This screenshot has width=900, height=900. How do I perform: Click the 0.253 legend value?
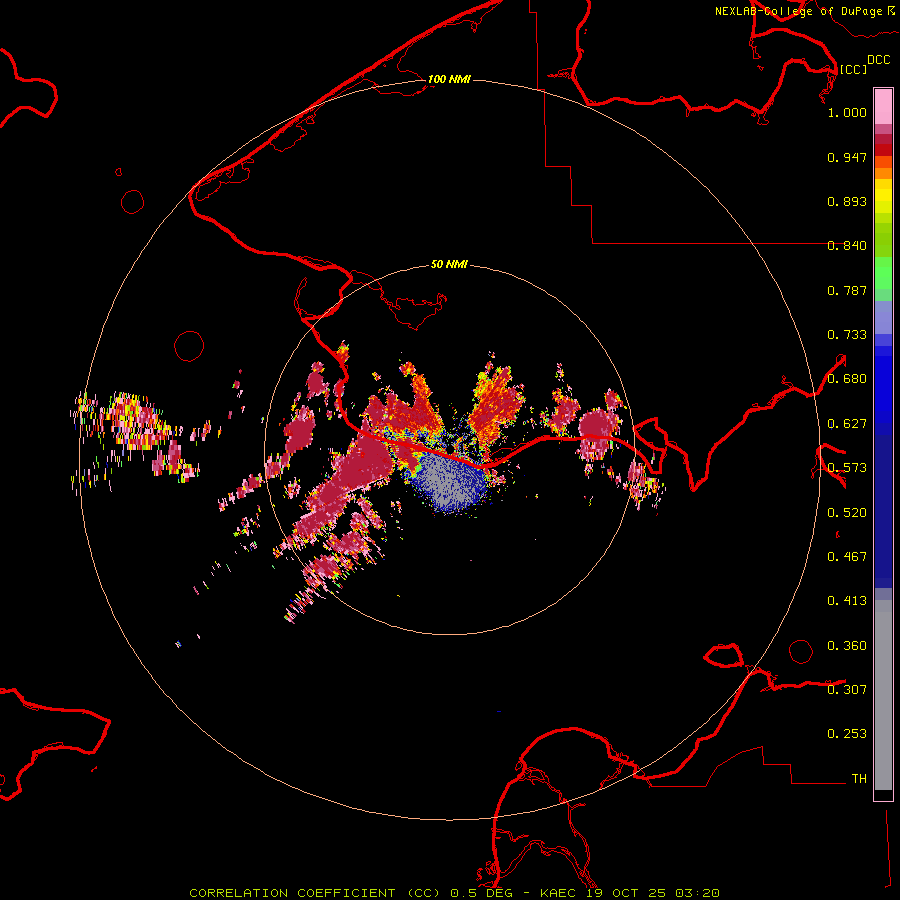click(x=847, y=734)
